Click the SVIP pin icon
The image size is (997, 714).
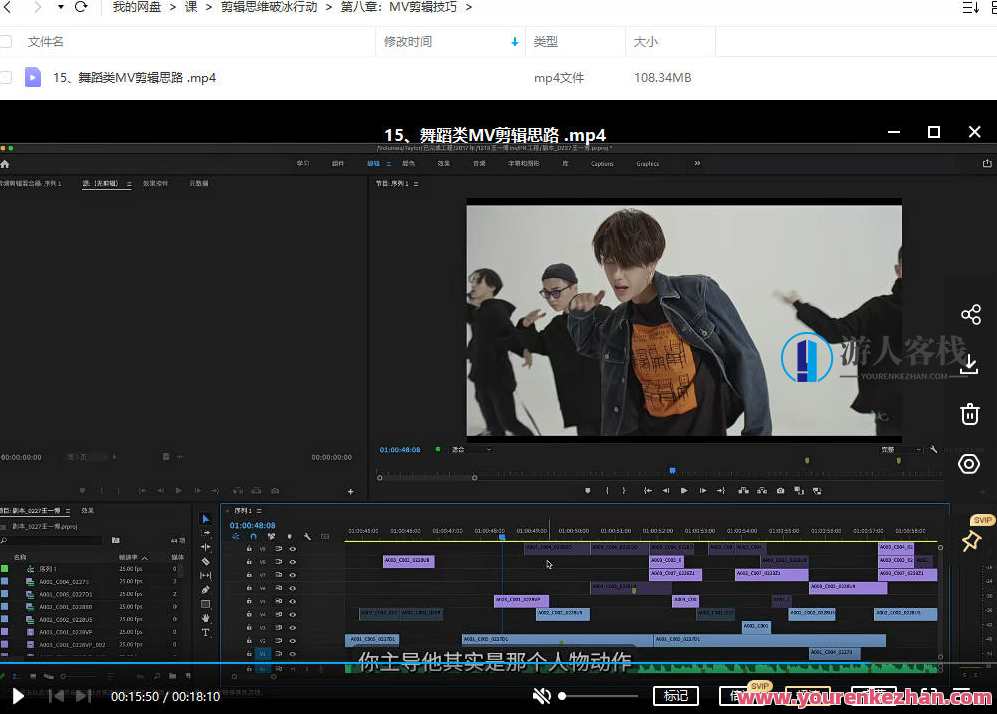pyautogui.click(x=970, y=540)
